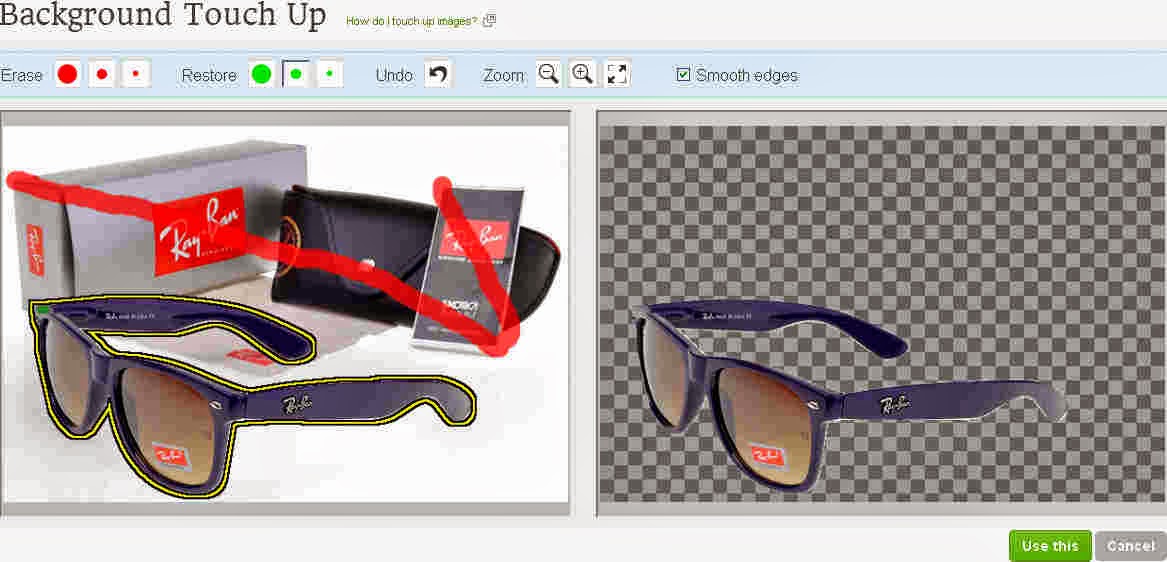Click the 'Erase' label

(x=22, y=75)
